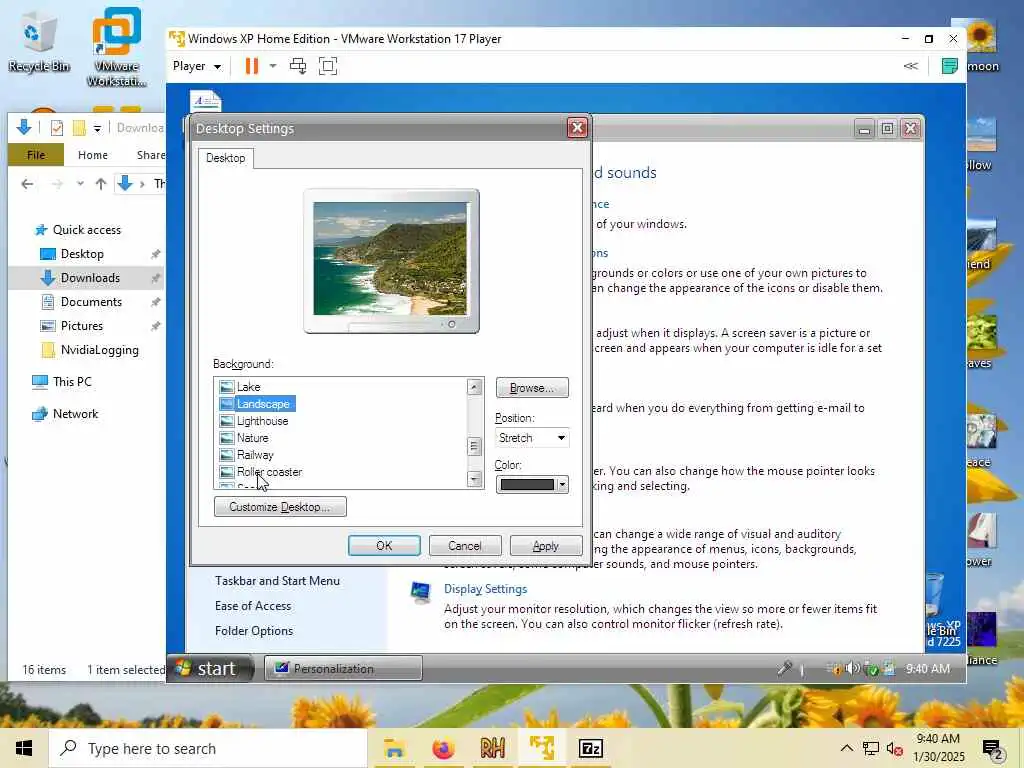This screenshot has width=1024, height=768.
Task: Select Quick access in navigation pane
Action: pos(86,230)
